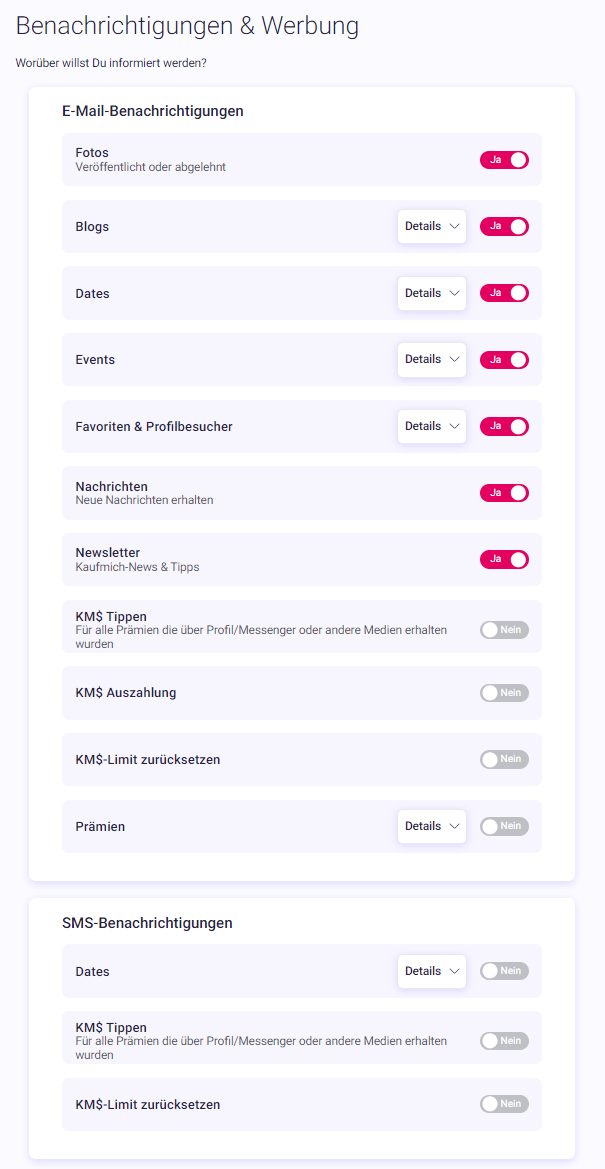Disable the Fotos email notification toggle

[x=504, y=160]
